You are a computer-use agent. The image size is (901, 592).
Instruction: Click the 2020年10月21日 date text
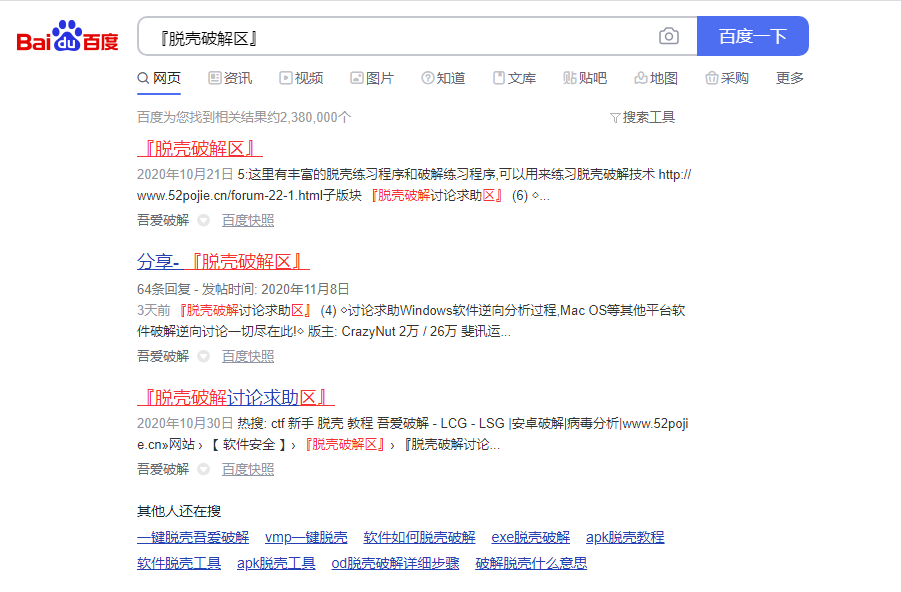tap(185, 175)
